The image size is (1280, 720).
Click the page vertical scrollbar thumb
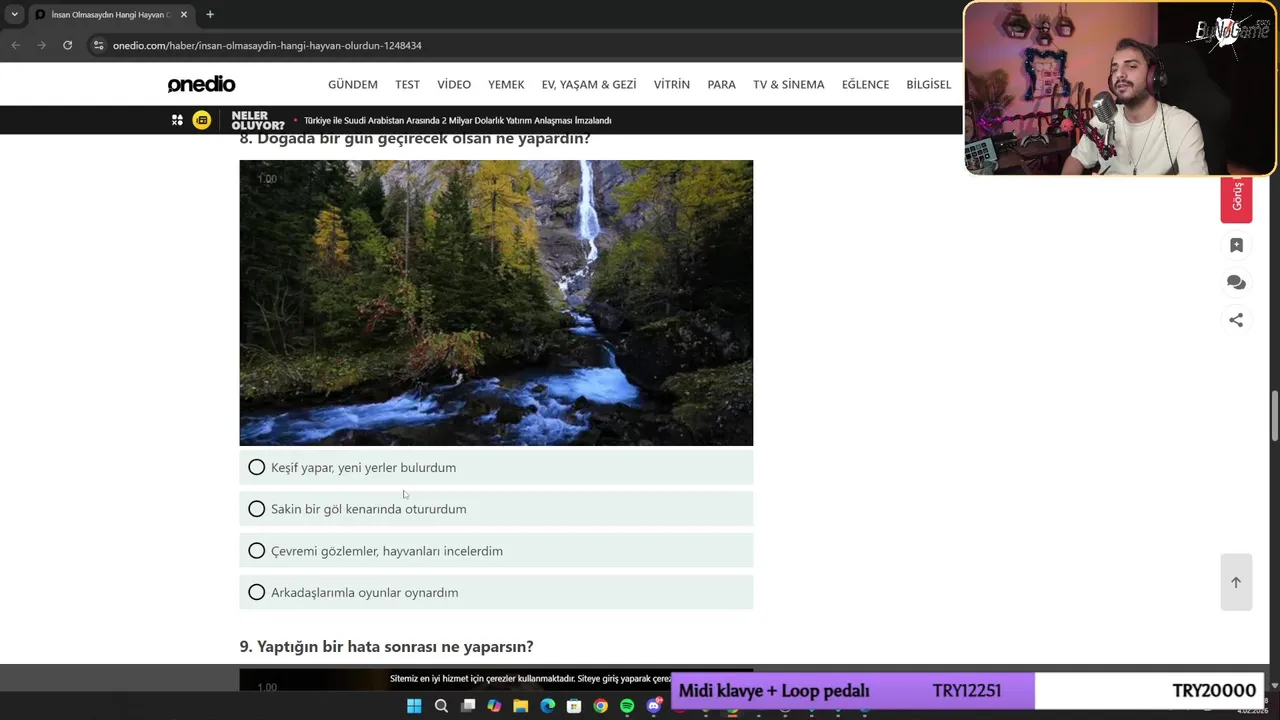coord(1275,415)
